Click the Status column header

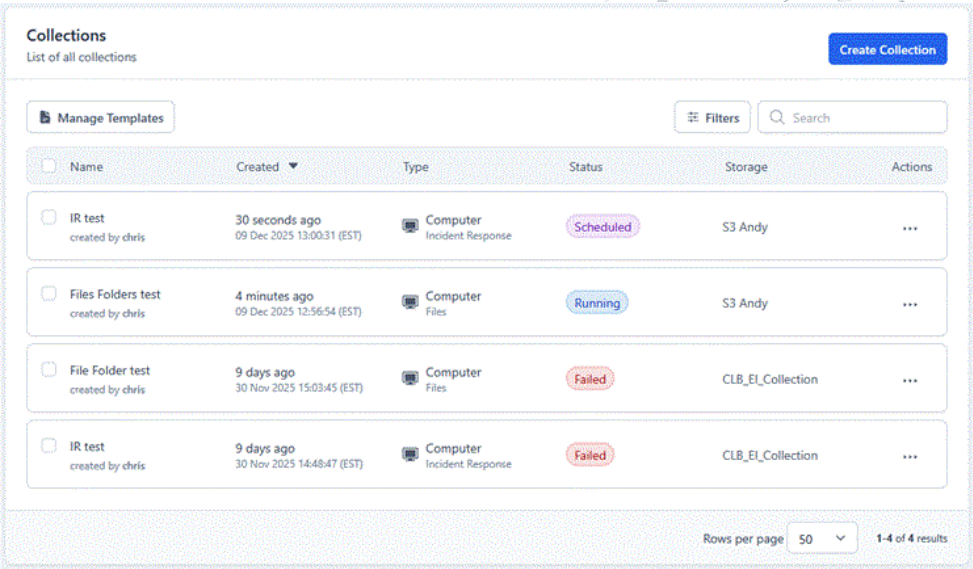click(x=585, y=167)
